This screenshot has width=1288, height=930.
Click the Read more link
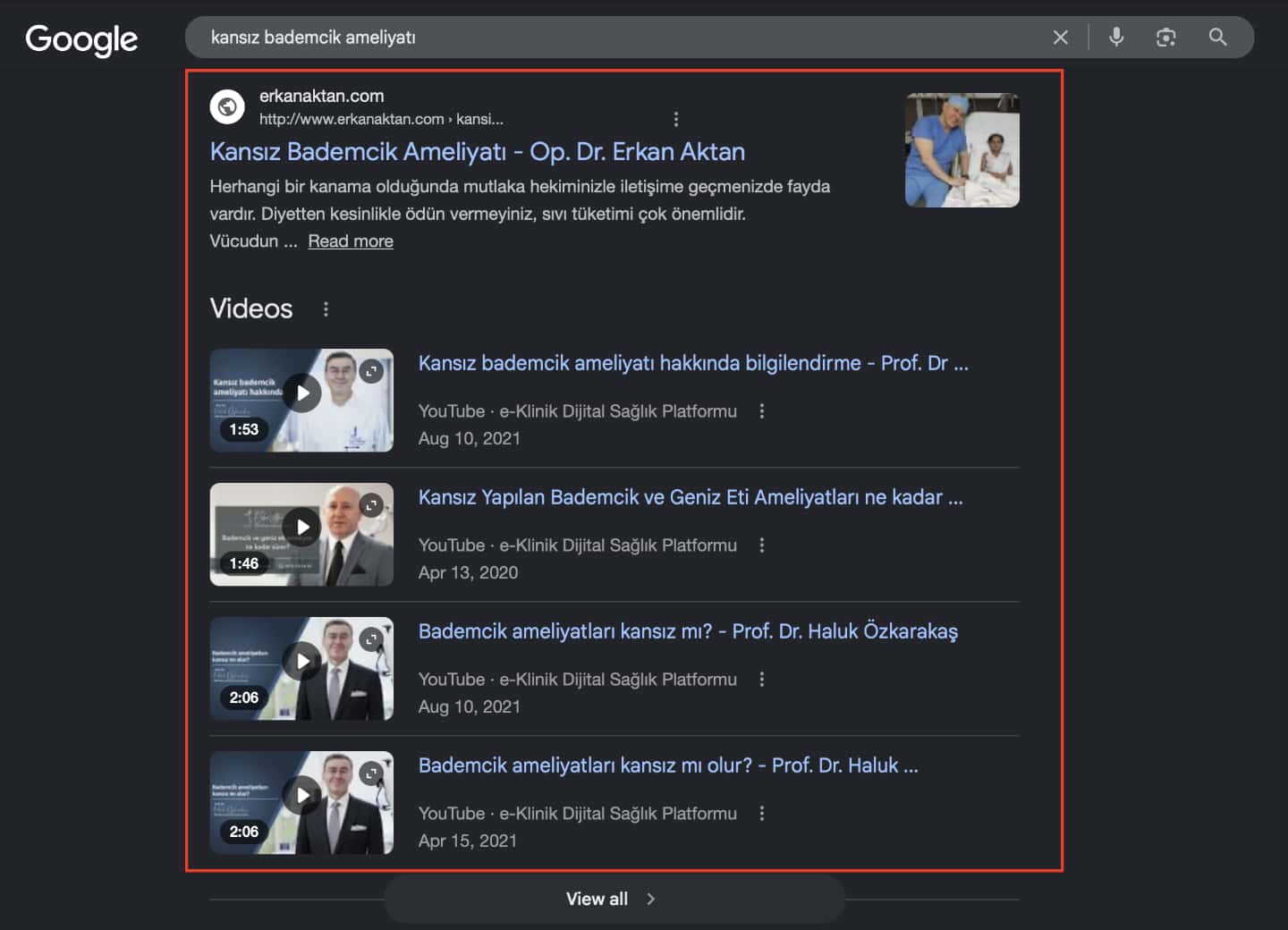pos(351,241)
